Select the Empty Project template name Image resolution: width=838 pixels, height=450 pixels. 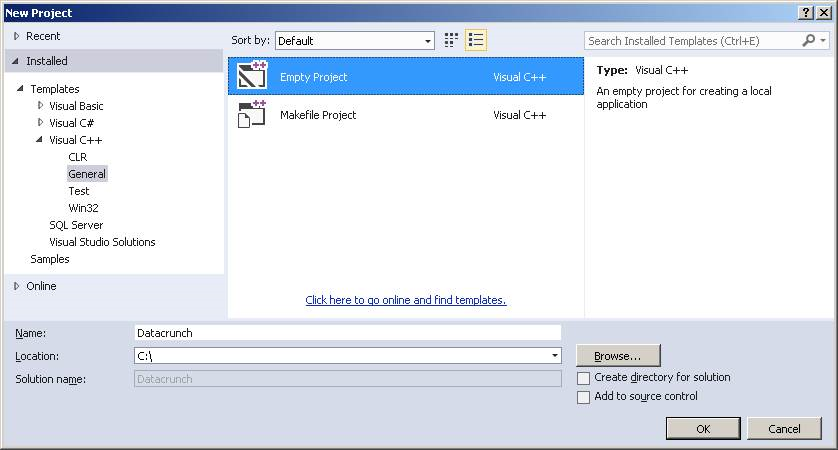(314, 77)
